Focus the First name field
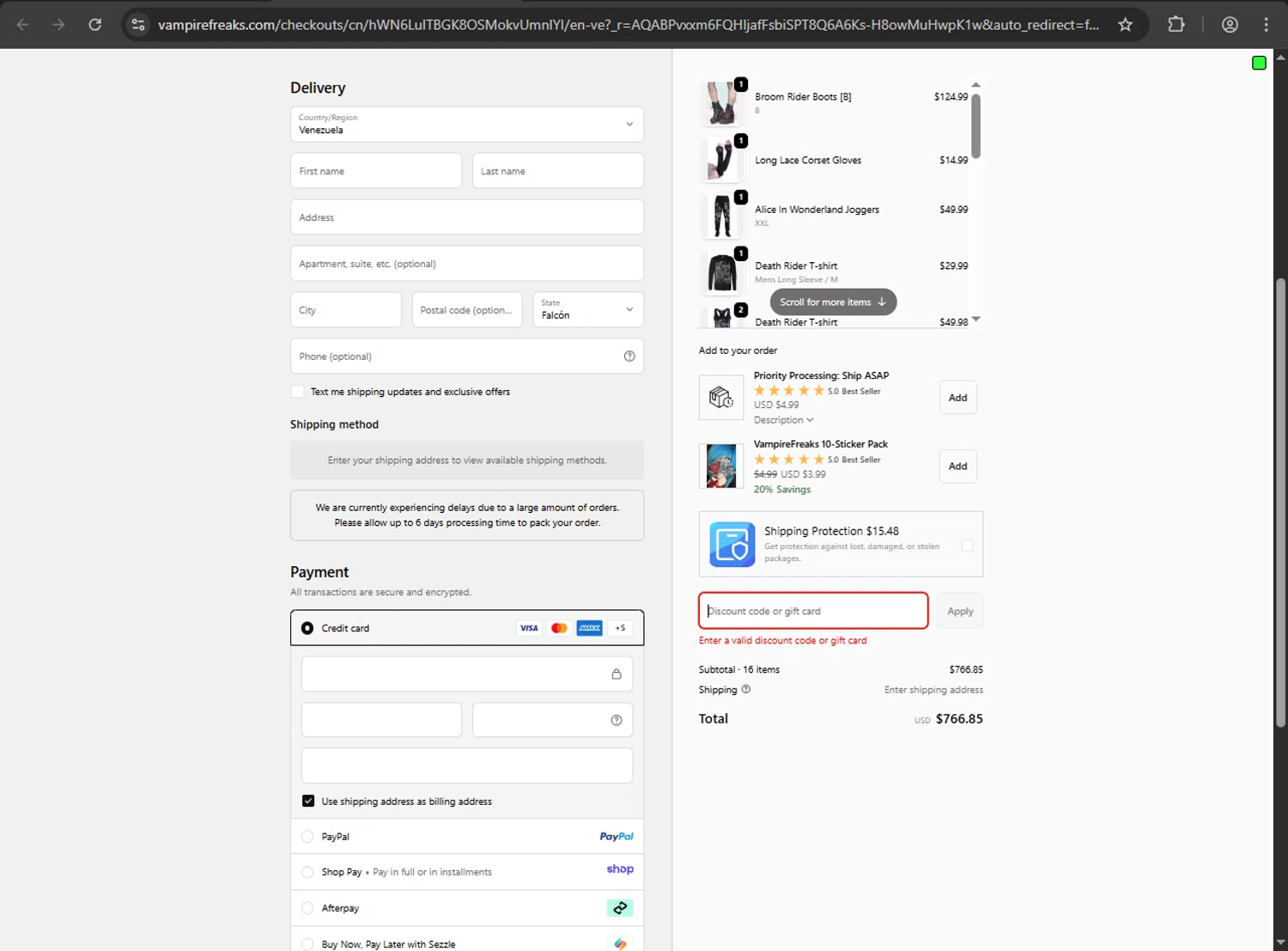The image size is (1288, 951). coord(376,171)
